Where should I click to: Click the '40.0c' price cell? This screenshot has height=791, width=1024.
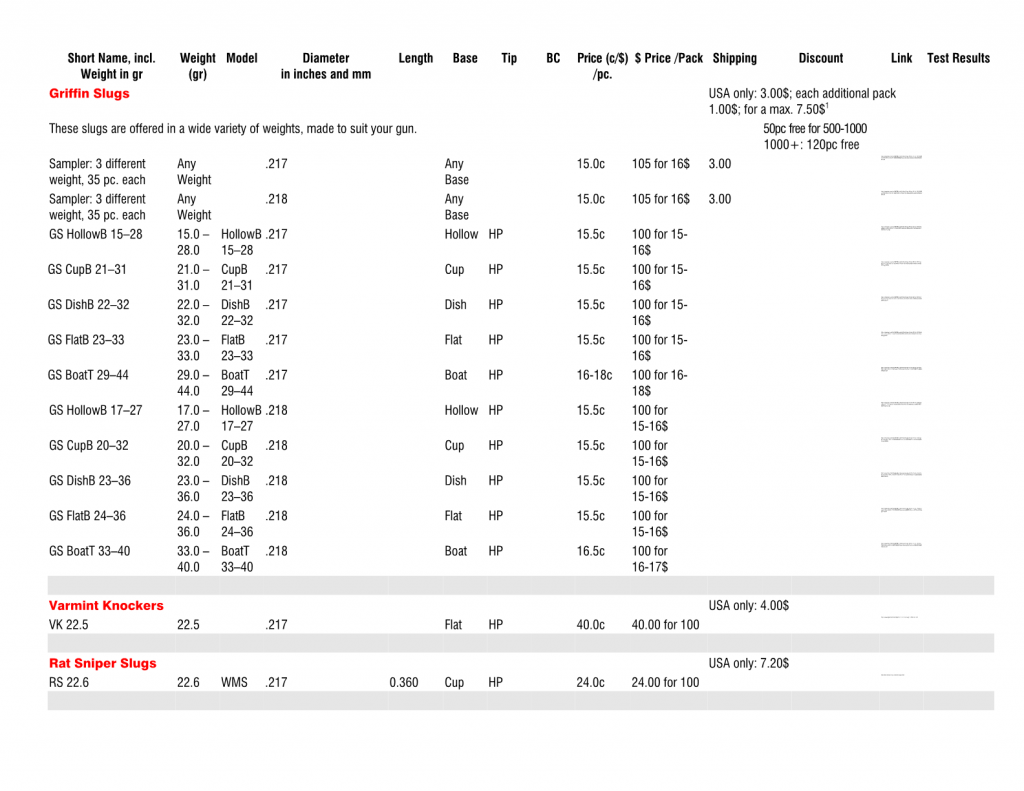tap(590, 624)
